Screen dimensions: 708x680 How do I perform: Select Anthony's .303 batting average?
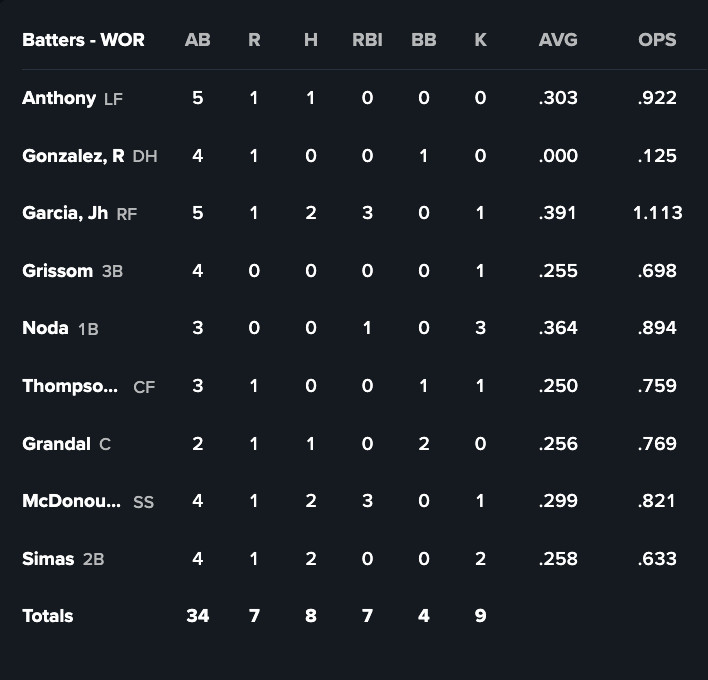pos(557,98)
